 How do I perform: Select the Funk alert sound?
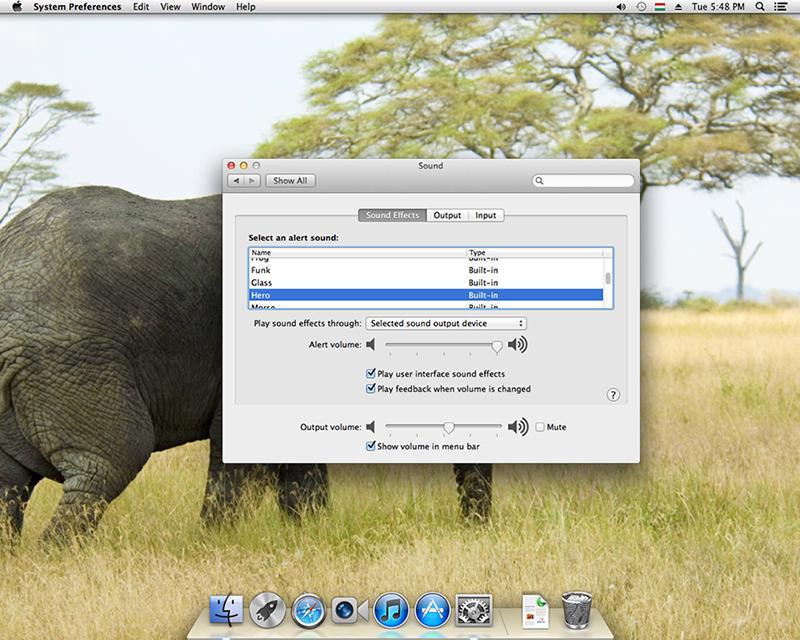point(426,270)
